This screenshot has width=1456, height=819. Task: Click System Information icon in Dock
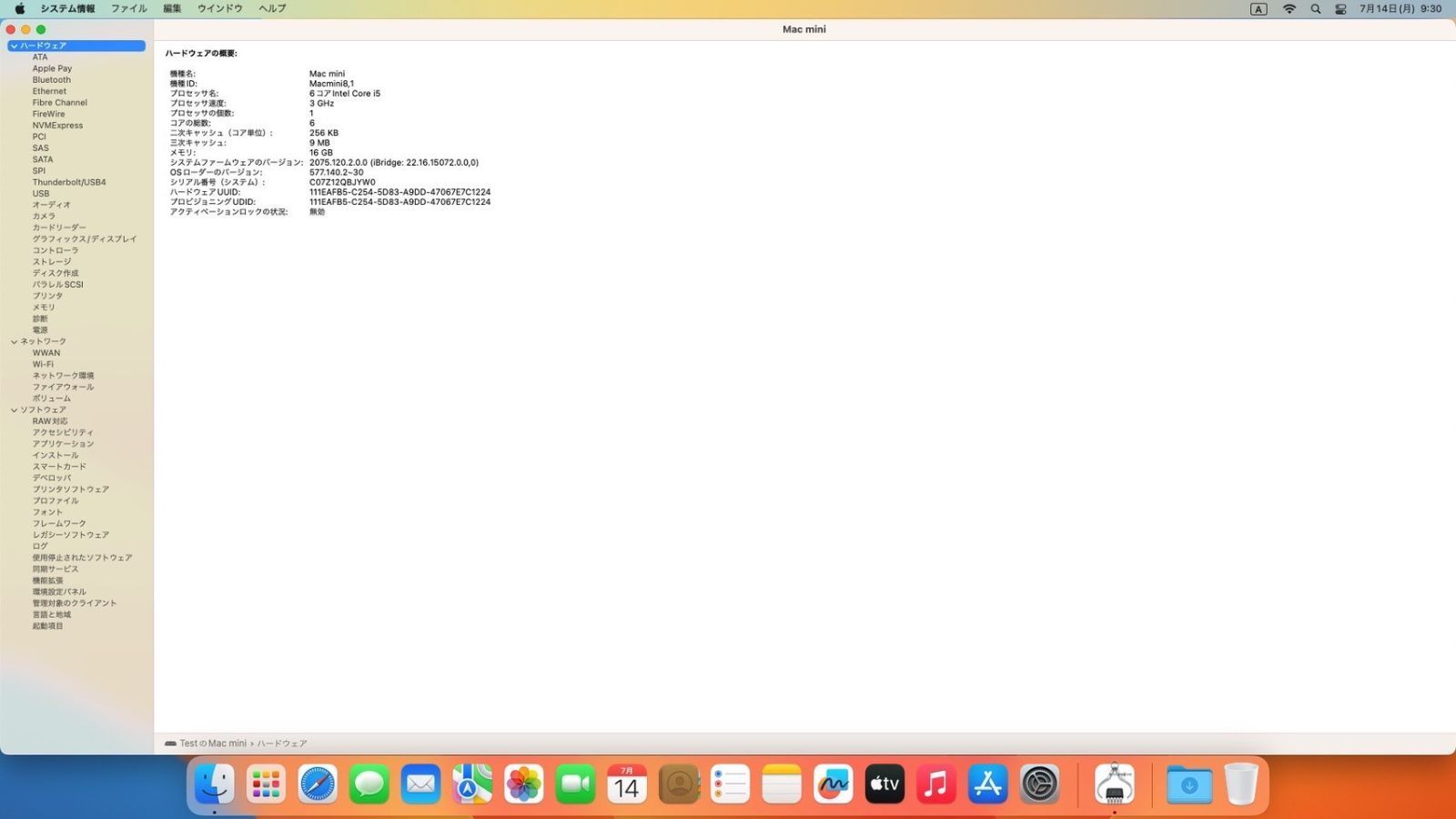coord(1114,784)
